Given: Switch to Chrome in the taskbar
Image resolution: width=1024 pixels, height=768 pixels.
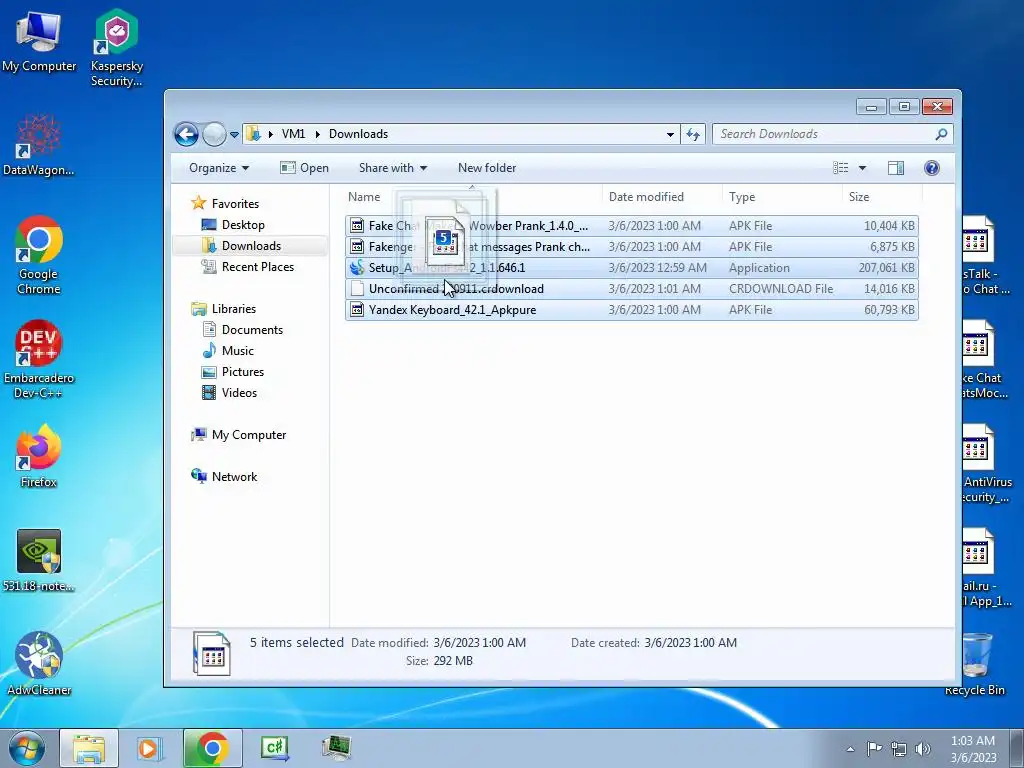Looking at the screenshot, I should pyautogui.click(x=212, y=748).
